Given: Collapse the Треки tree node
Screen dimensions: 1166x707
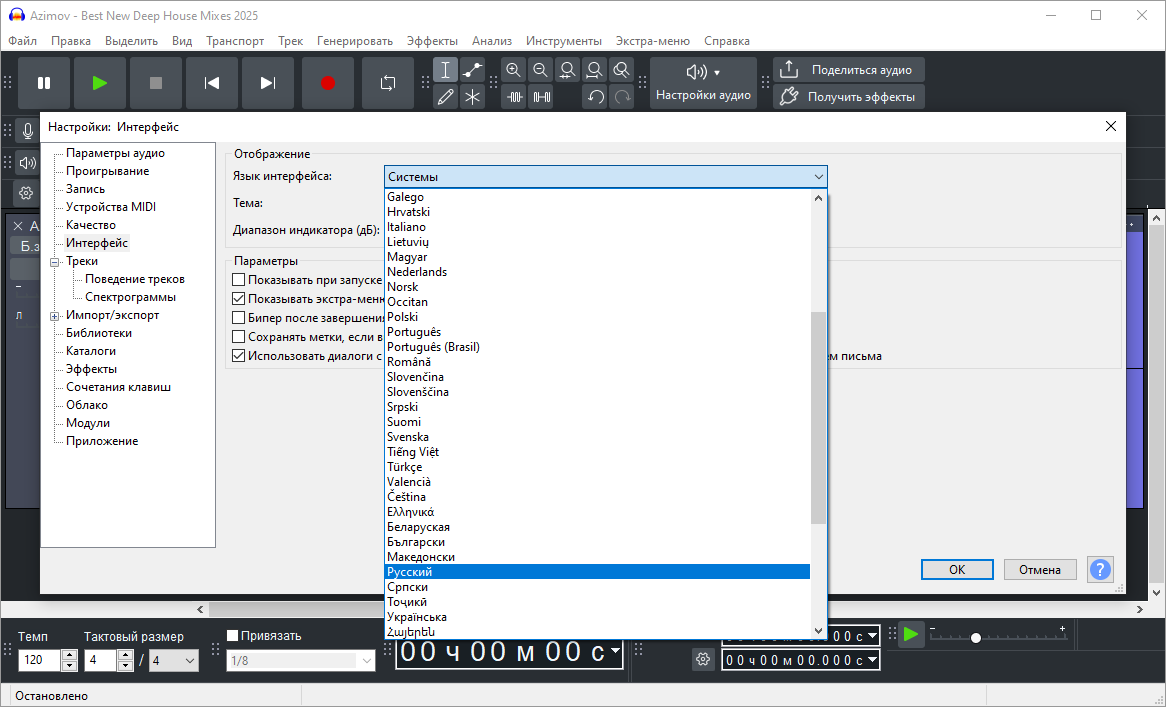Looking at the screenshot, I should pyautogui.click(x=54, y=262).
